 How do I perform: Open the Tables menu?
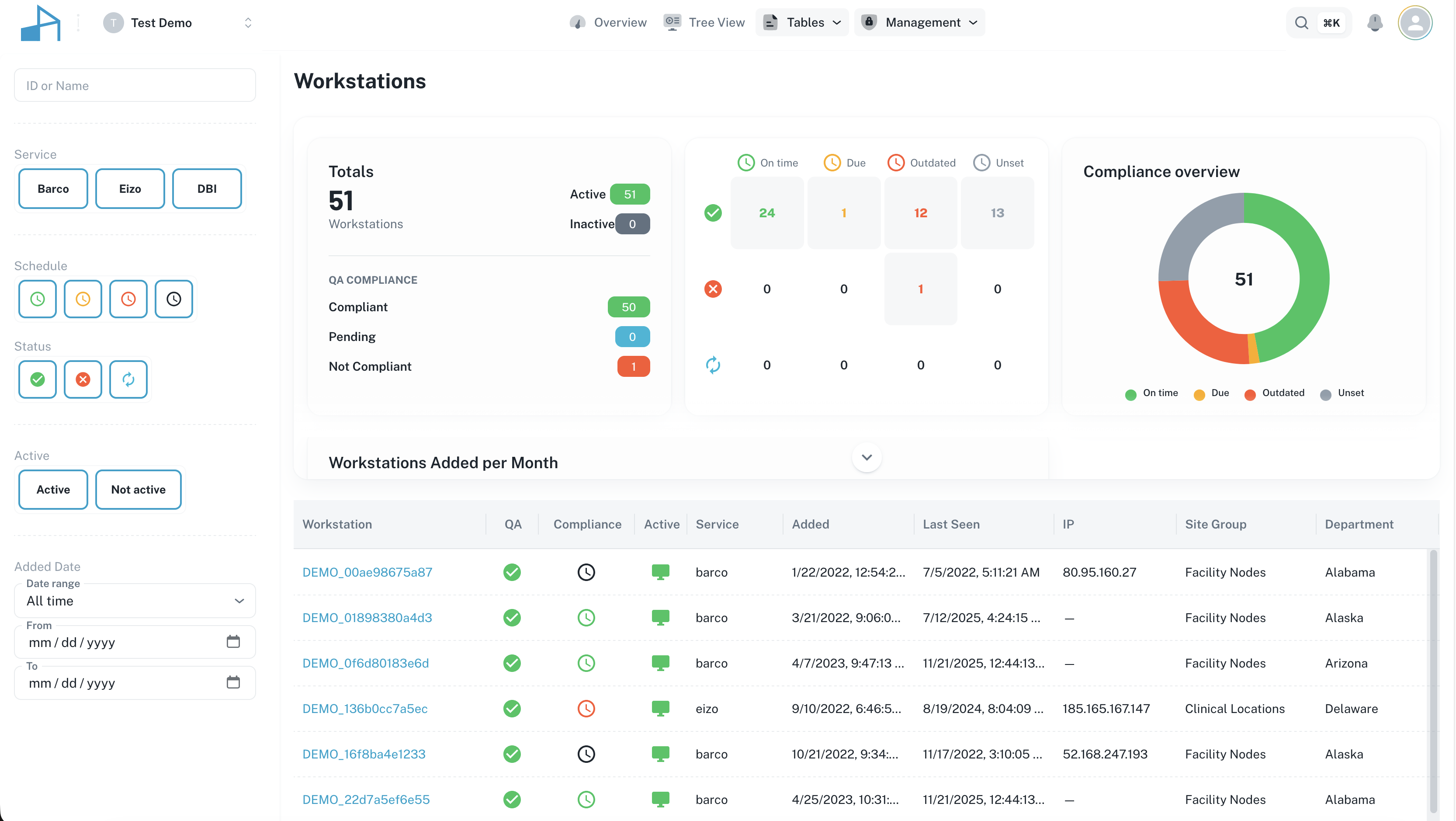coord(802,23)
